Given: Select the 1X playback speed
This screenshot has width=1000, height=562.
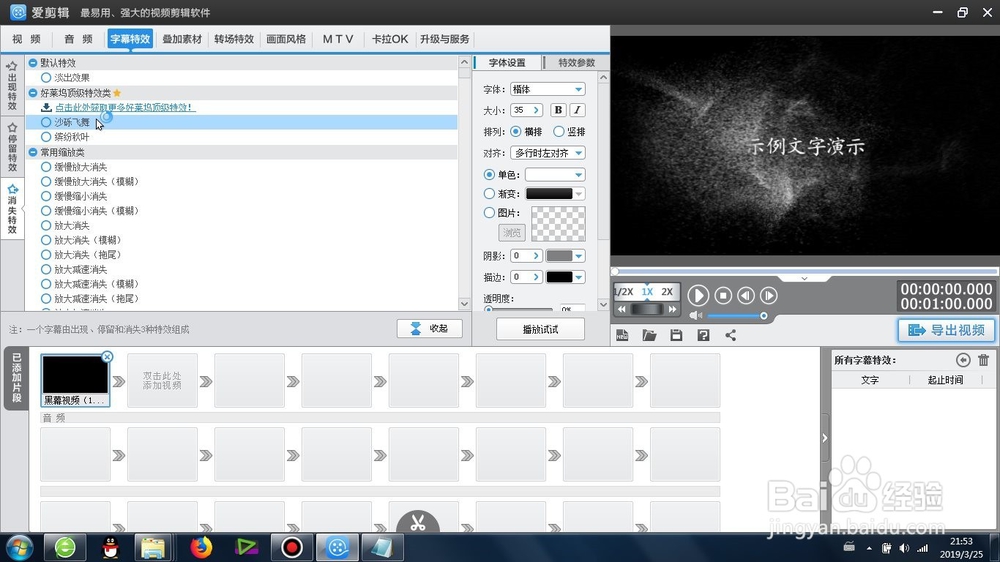Looking at the screenshot, I should click(x=647, y=292).
